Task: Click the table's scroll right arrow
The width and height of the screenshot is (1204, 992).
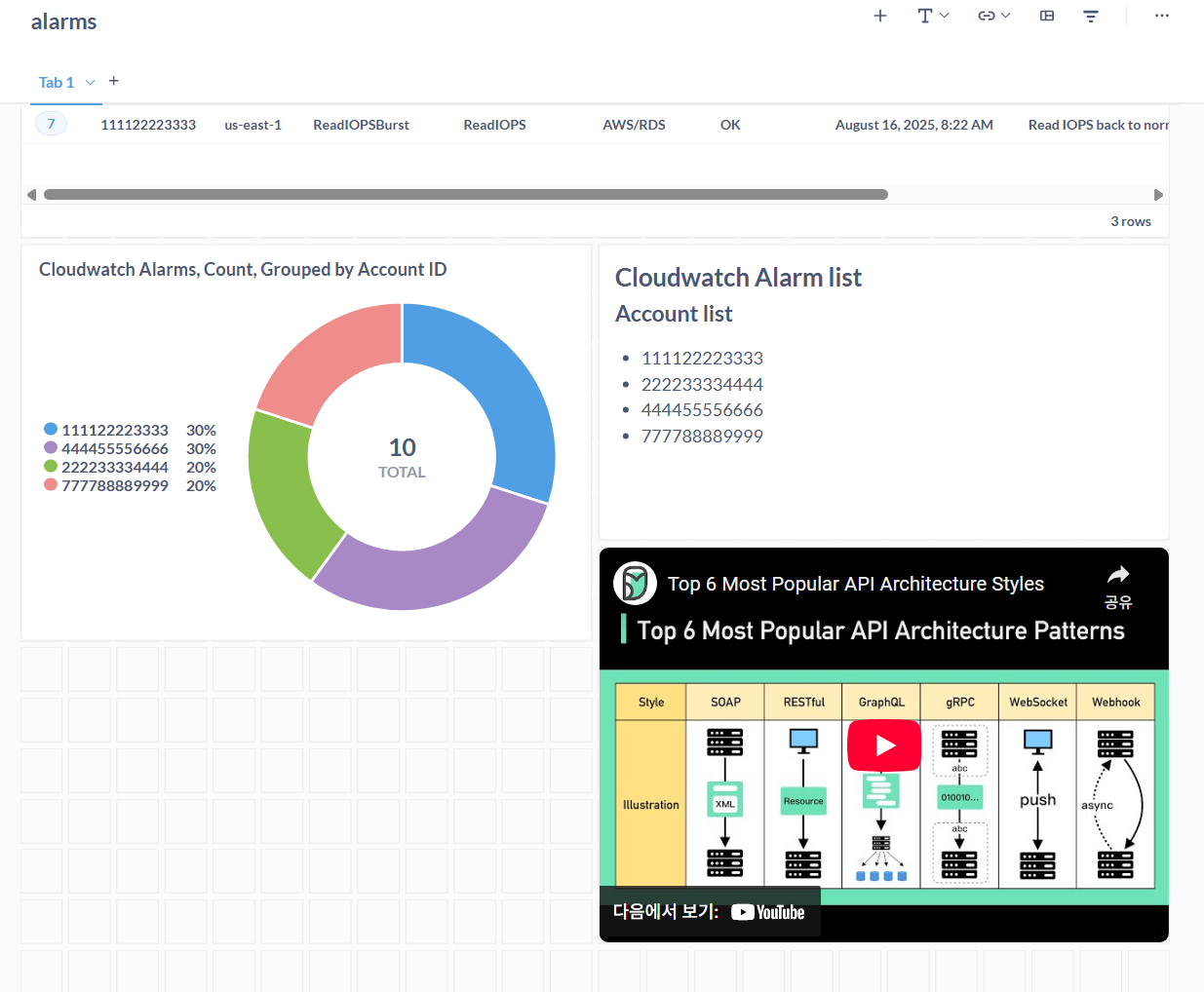Action: point(1158,195)
